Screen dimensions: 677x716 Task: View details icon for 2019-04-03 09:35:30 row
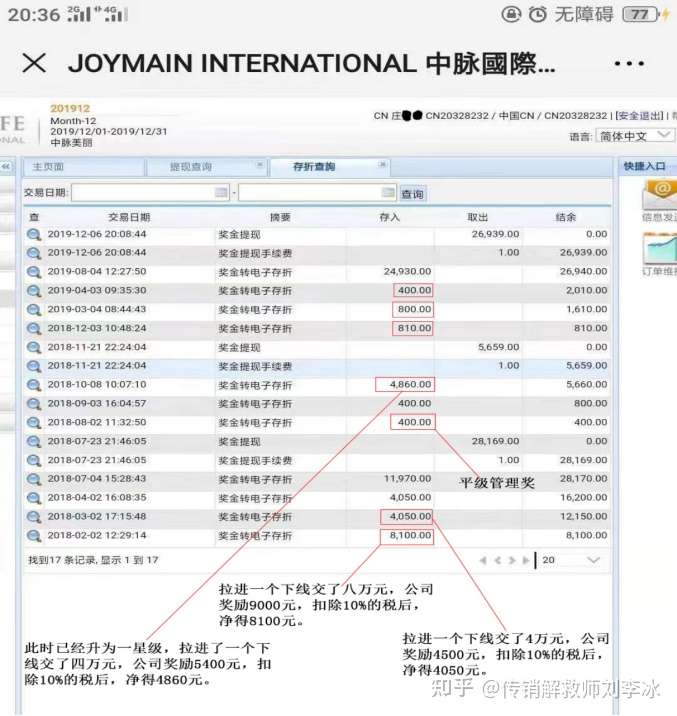click(x=34, y=291)
